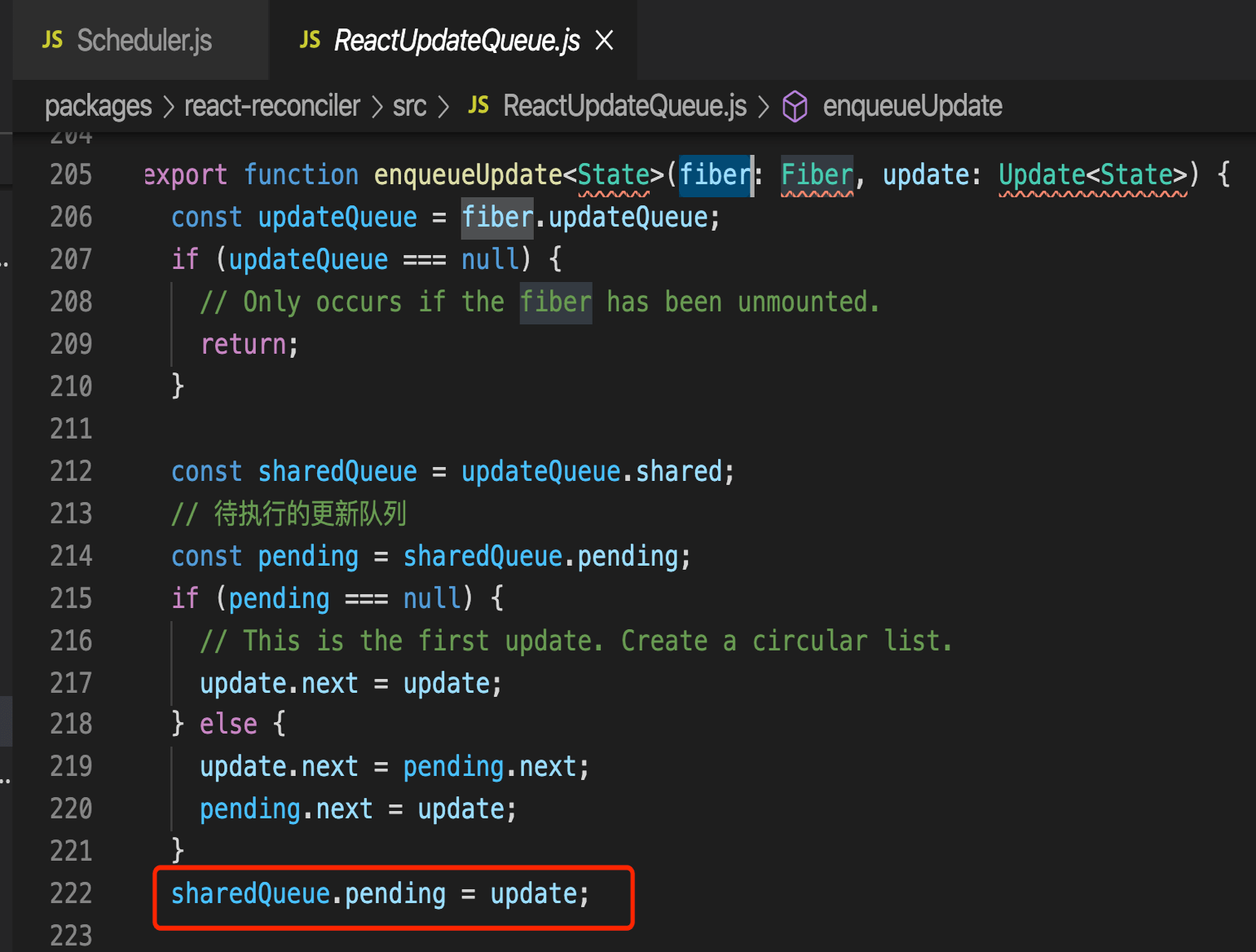Click sharedQueue.pending on line 214
The height and width of the screenshot is (952, 1256).
tap(540, 556)
